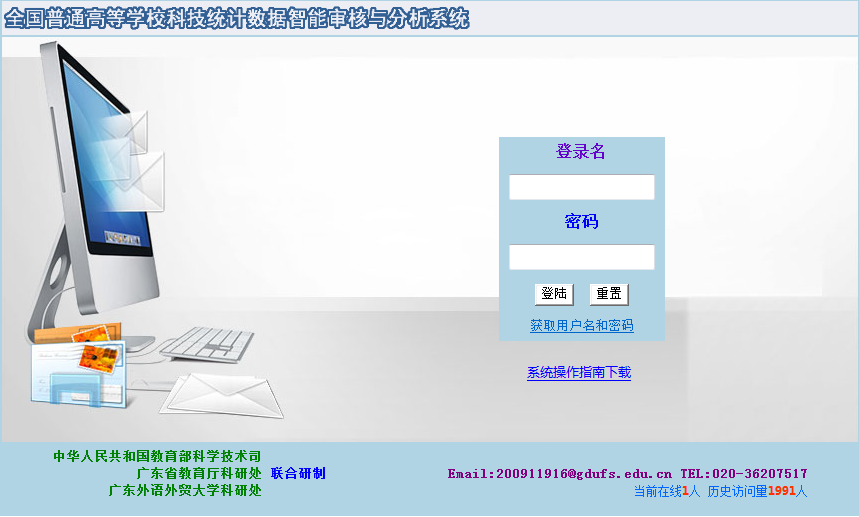Click the white keyboard image

pos(206,343)
